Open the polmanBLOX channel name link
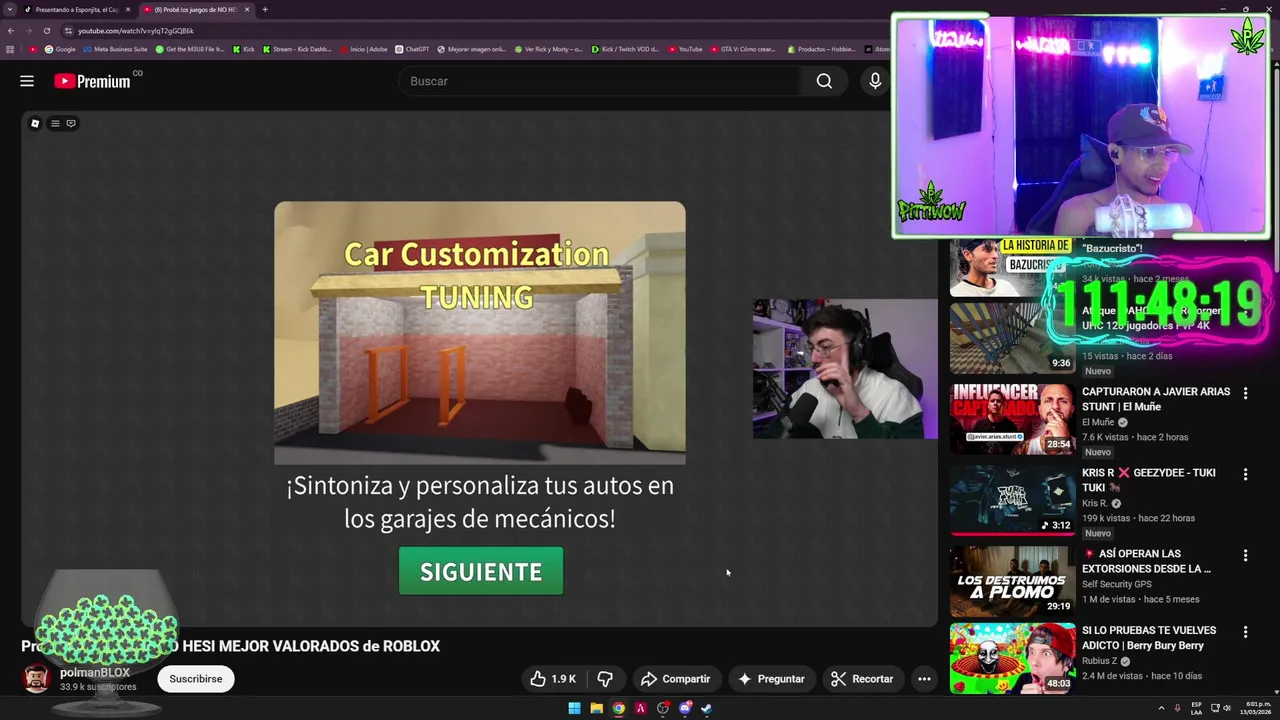The image size is (1280, 720). tap(95, 673)
